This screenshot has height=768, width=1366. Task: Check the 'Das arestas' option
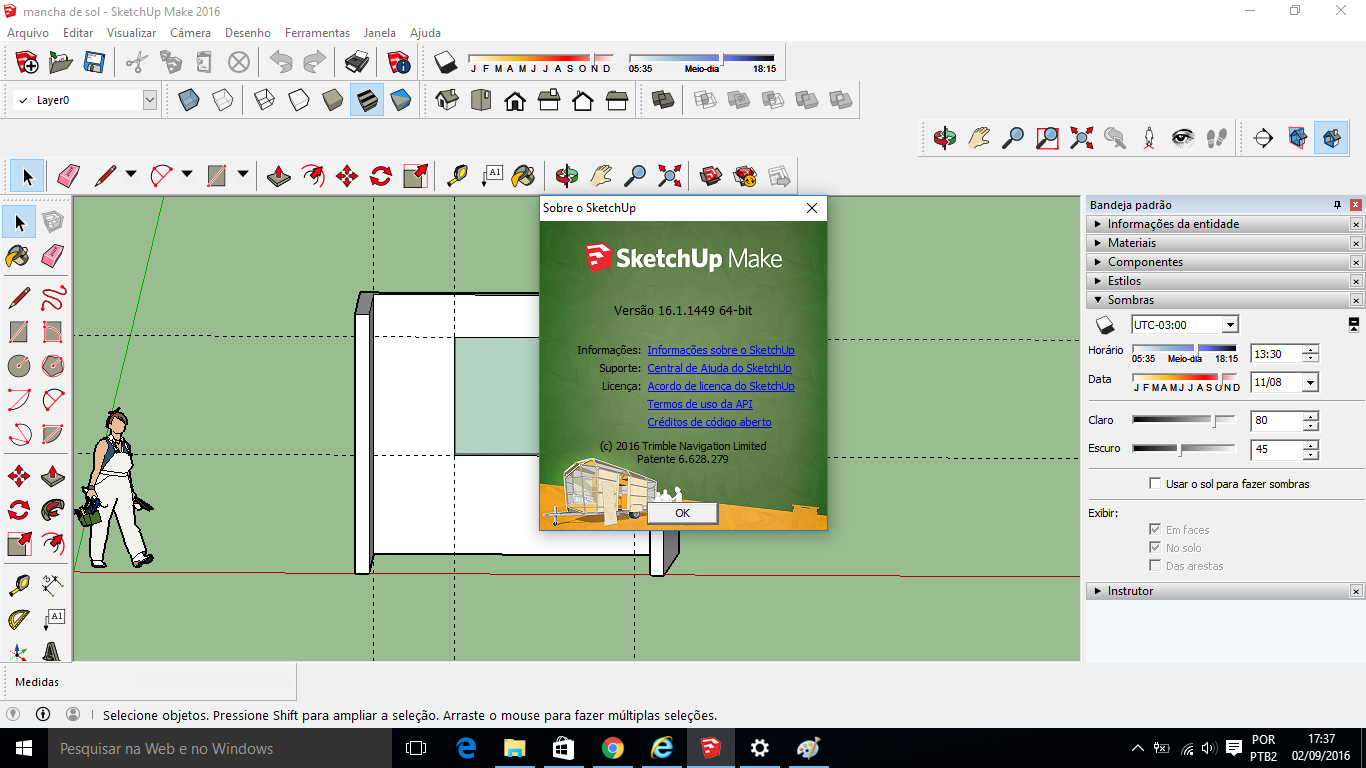[1155, 566]
